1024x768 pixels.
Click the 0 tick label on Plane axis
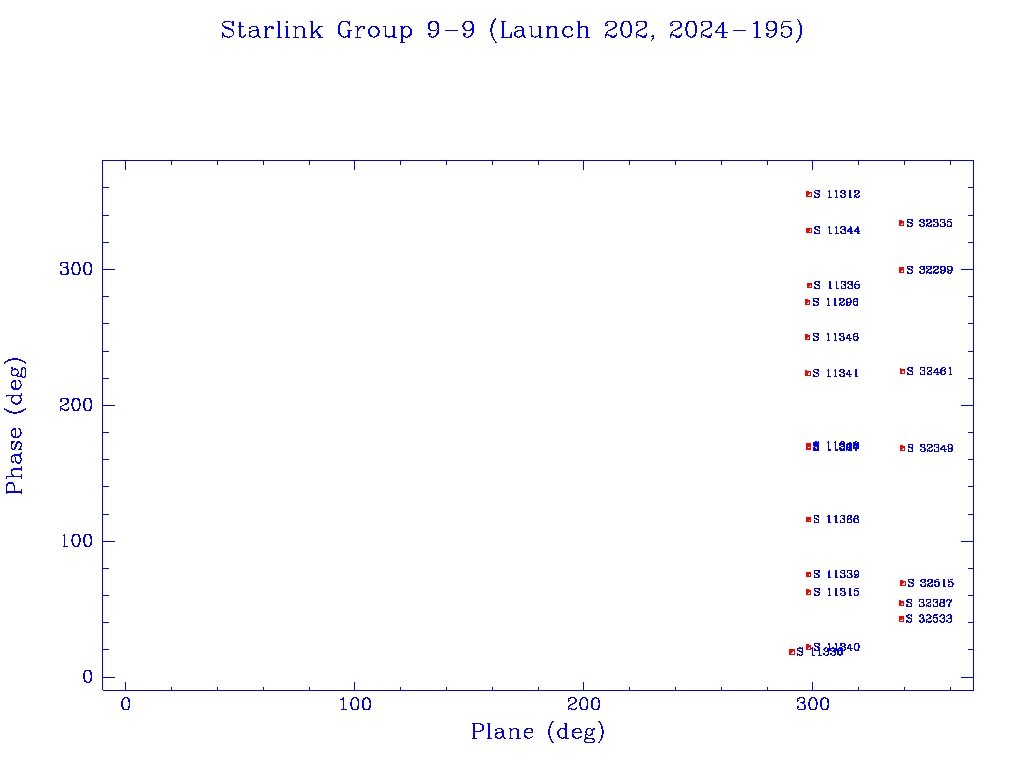(125, 704)
